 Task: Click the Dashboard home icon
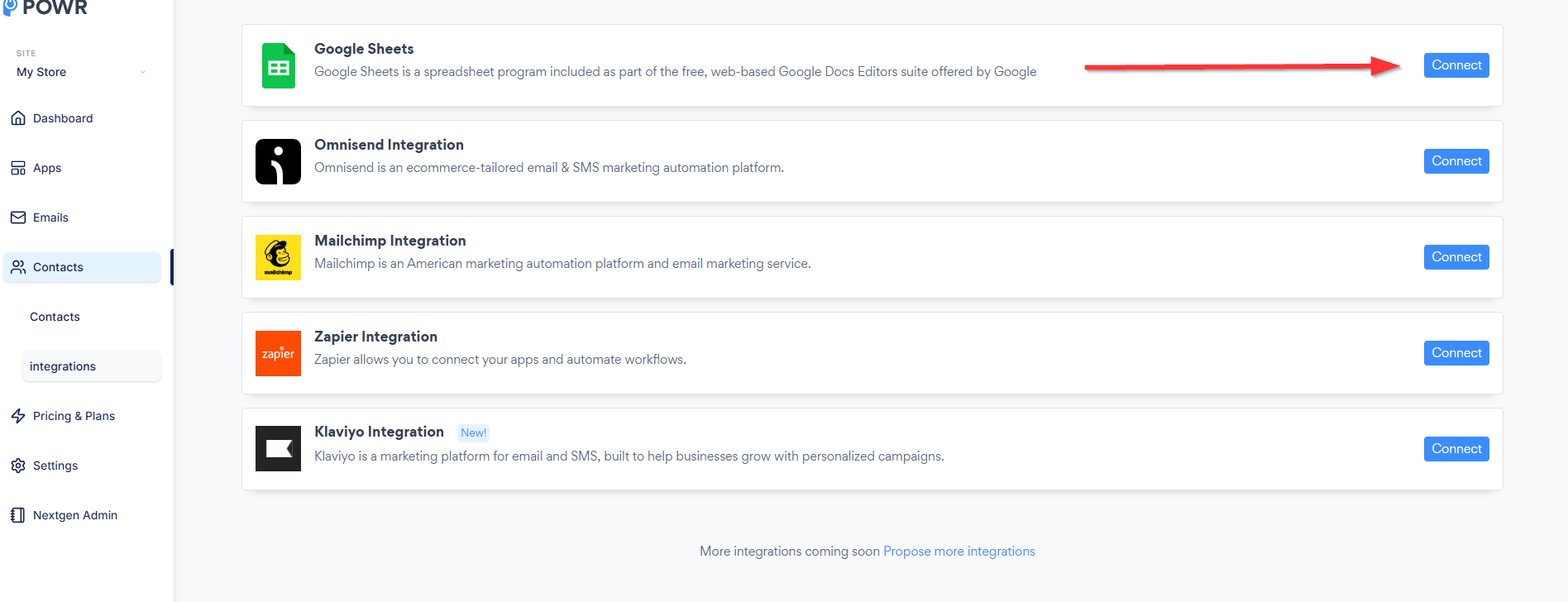tap(18, 118)
